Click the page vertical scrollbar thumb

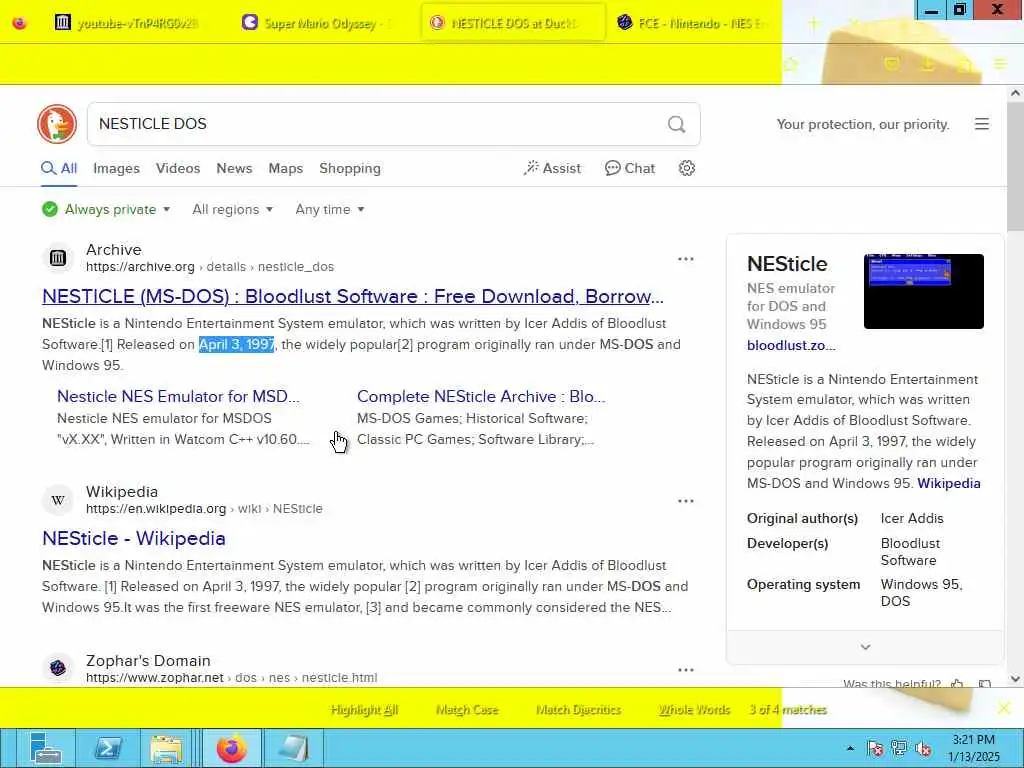pyautogui.click(x=1015, y=168)
